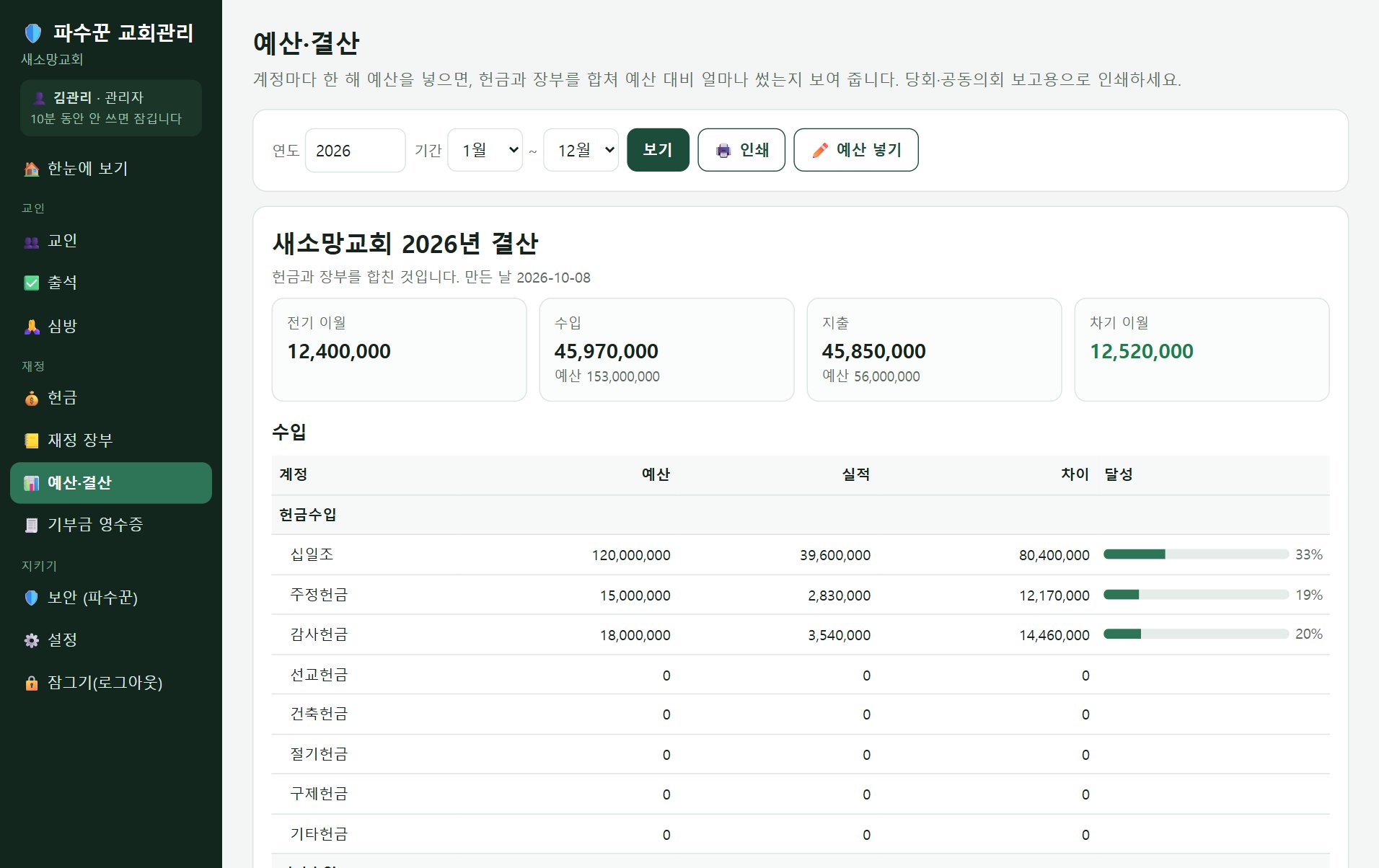
Task: Click the pencil icon in 예산 넣기 button
Action: [820, 150]
